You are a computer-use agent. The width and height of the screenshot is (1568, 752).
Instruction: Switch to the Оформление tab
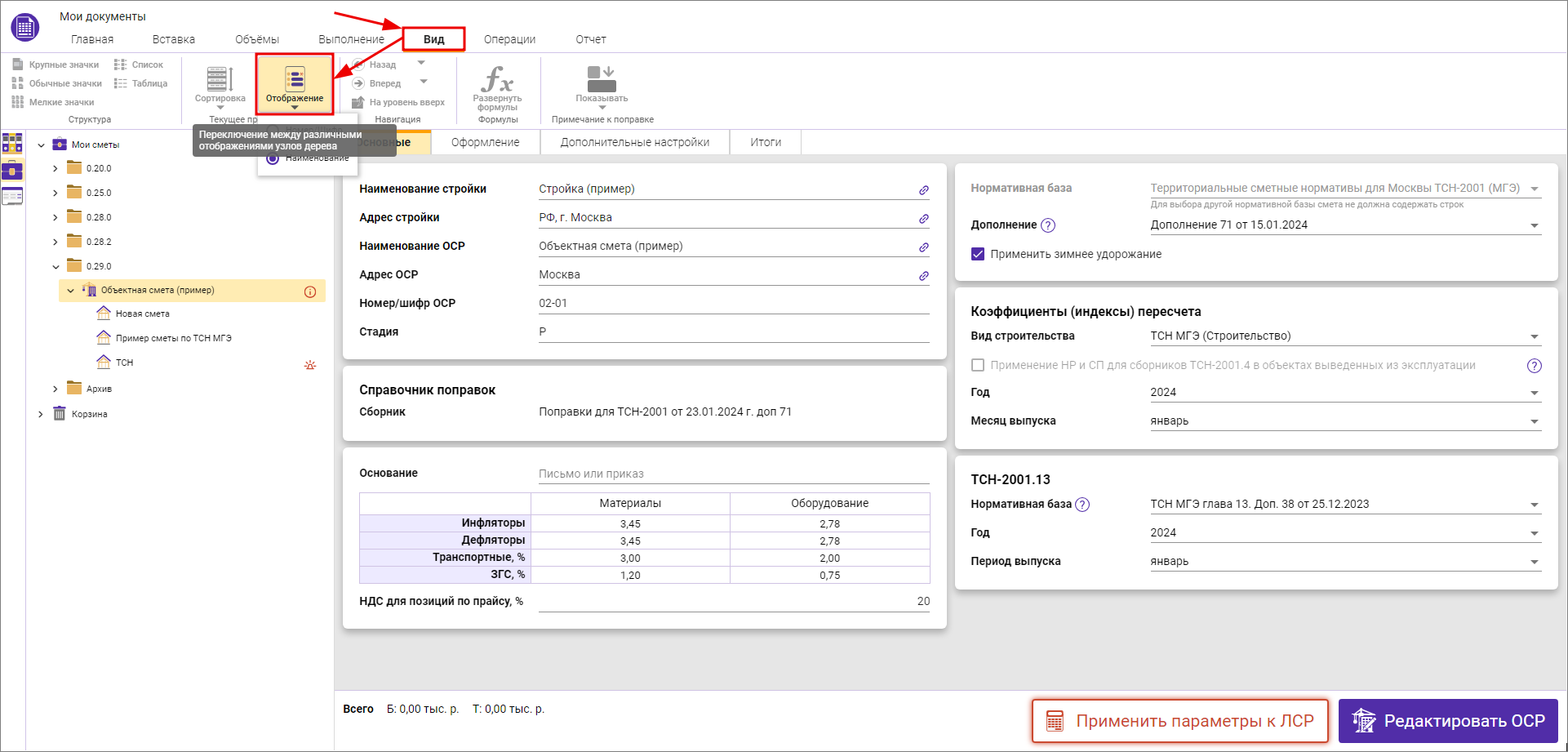pyautogui.click(x=485, y=142)
